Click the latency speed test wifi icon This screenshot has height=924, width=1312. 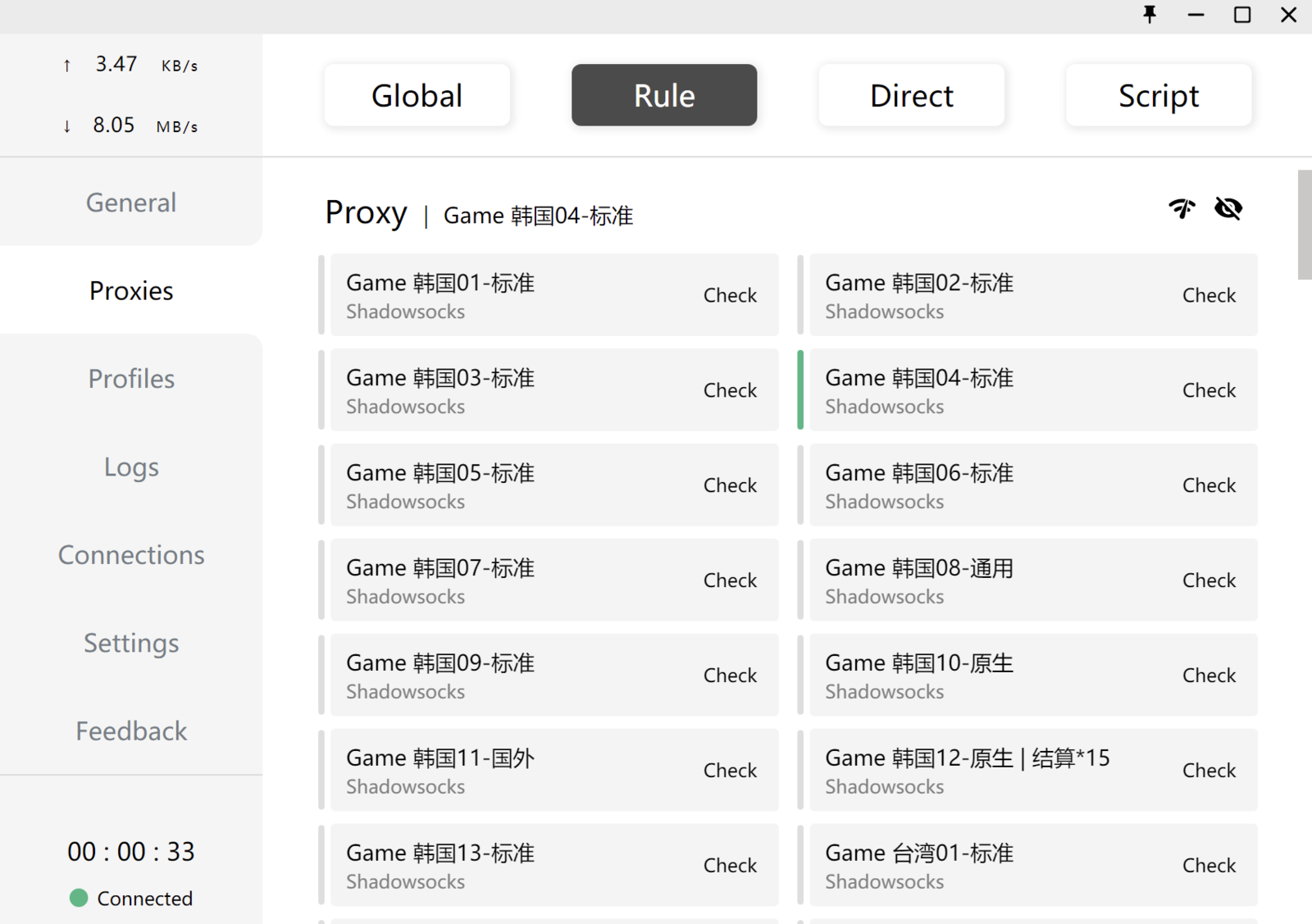click(x=1182, y=208)
